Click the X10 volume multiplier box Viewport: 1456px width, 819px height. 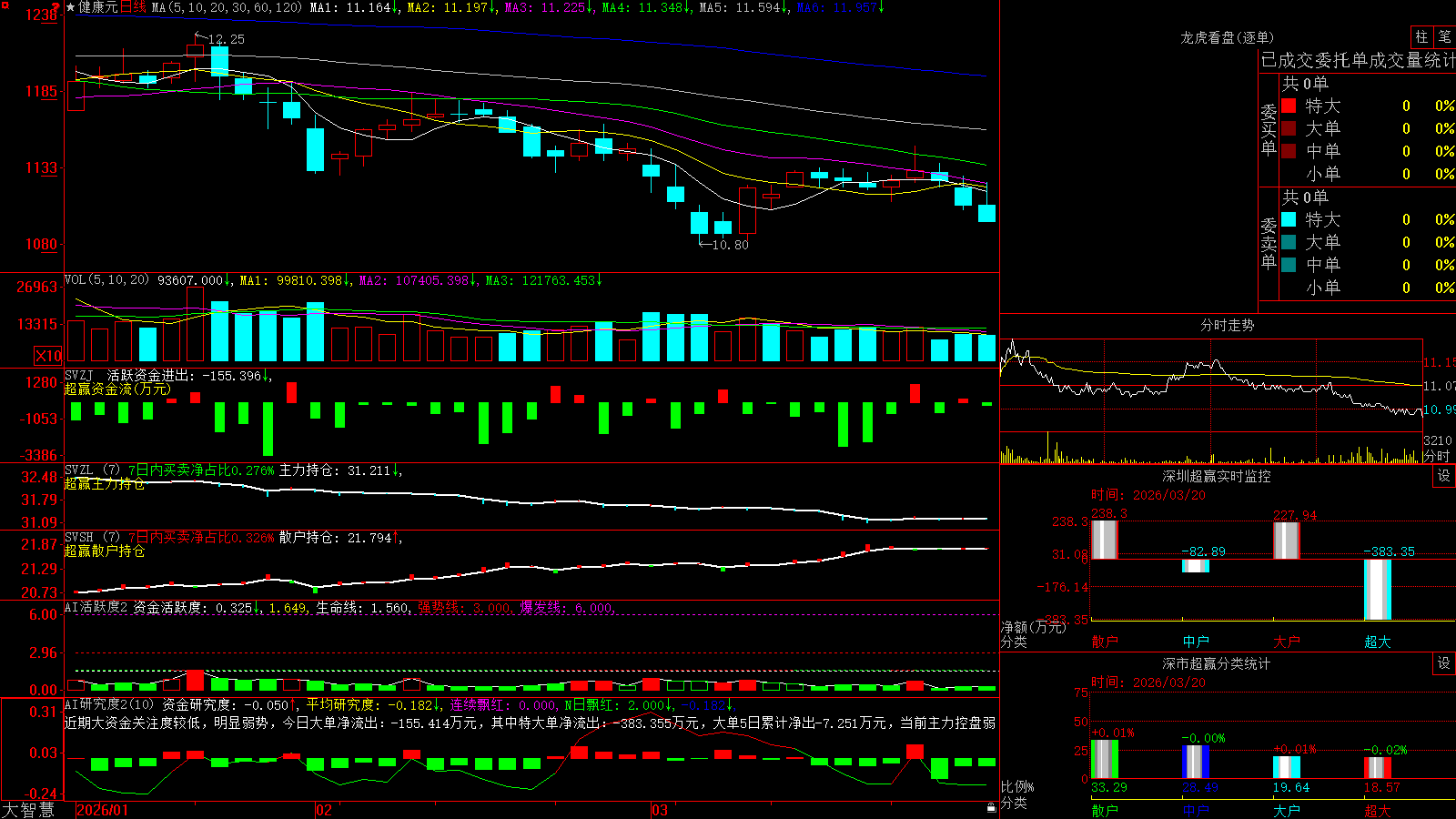[x=48, y=356]
